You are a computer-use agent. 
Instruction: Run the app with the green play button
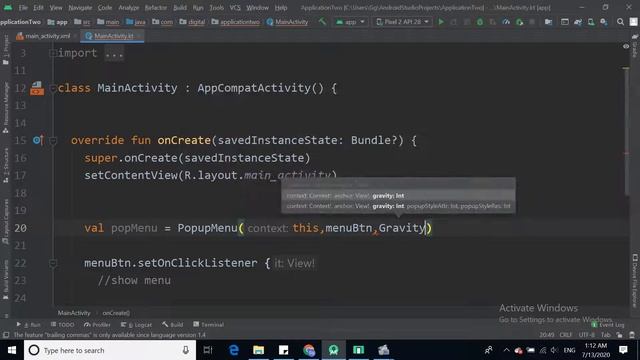coord(441,22)
